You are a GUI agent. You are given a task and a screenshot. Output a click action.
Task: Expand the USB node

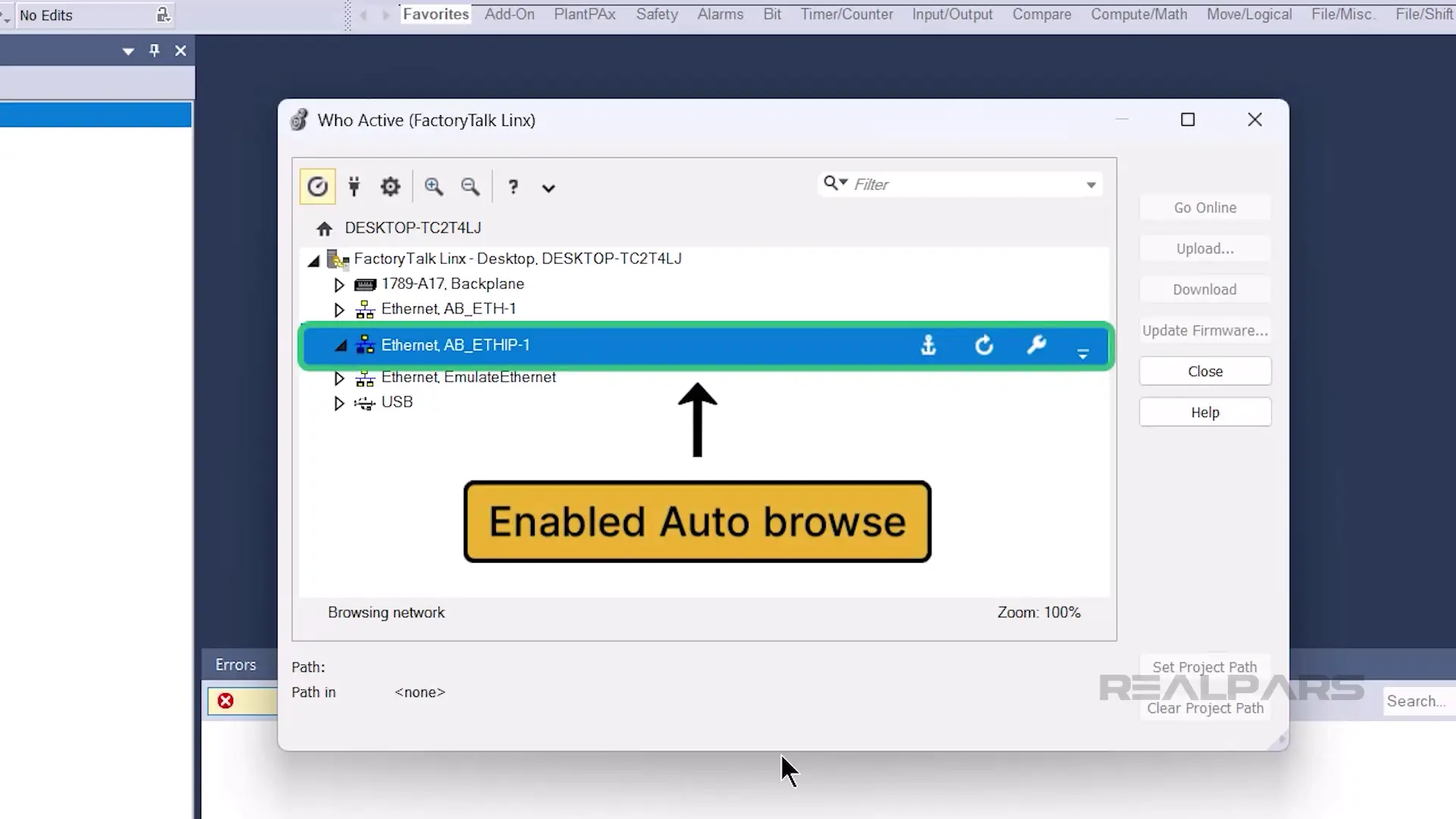point(339,403)
